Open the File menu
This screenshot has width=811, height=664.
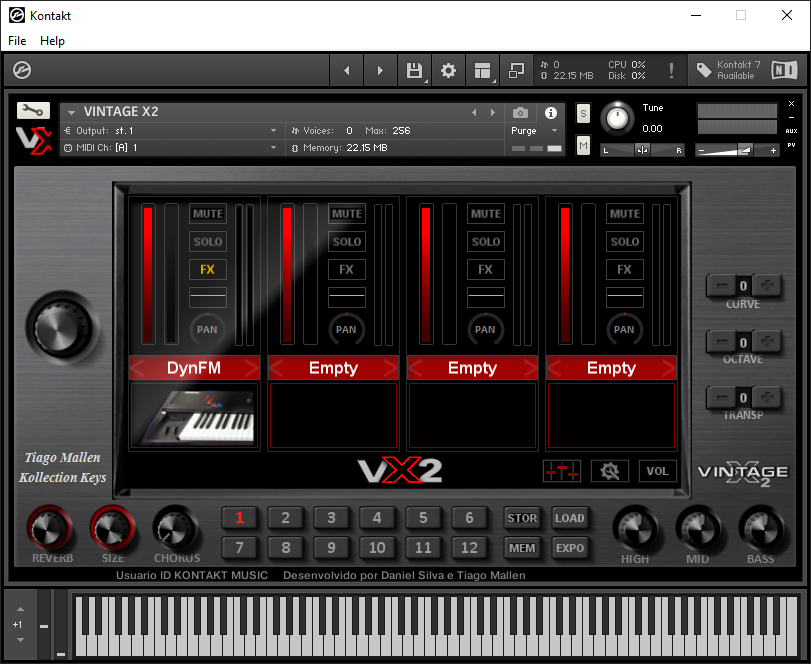pos(17,41)
